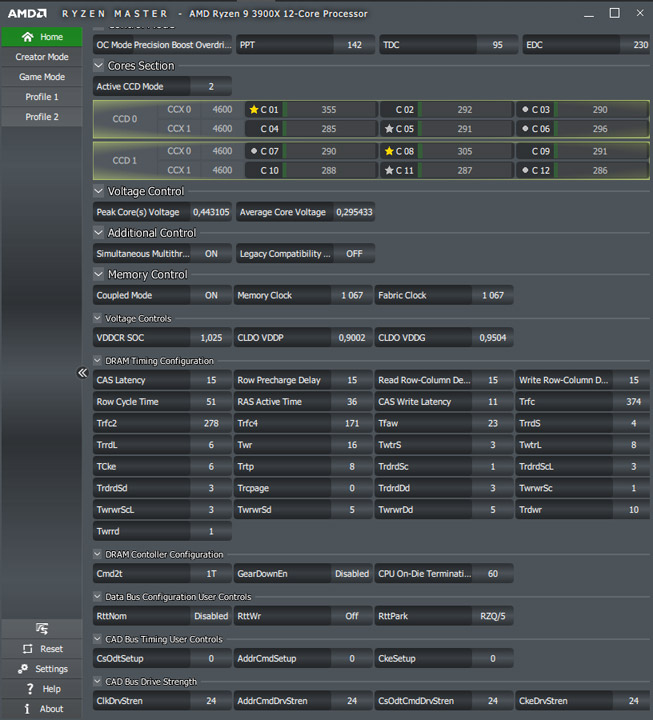Image resolution: width=653 pixels, height=720 pixels.
Task: Collapse DRAM Contoller Configuration
Action: pyautogui.click(x=97, y=554)
